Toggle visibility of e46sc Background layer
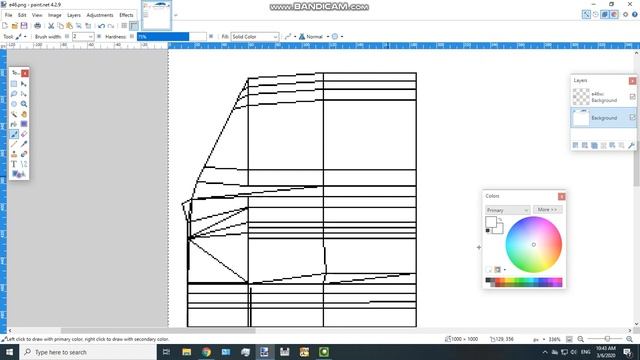The width and height of the screenshot is (640, 360). pos(632,97)
